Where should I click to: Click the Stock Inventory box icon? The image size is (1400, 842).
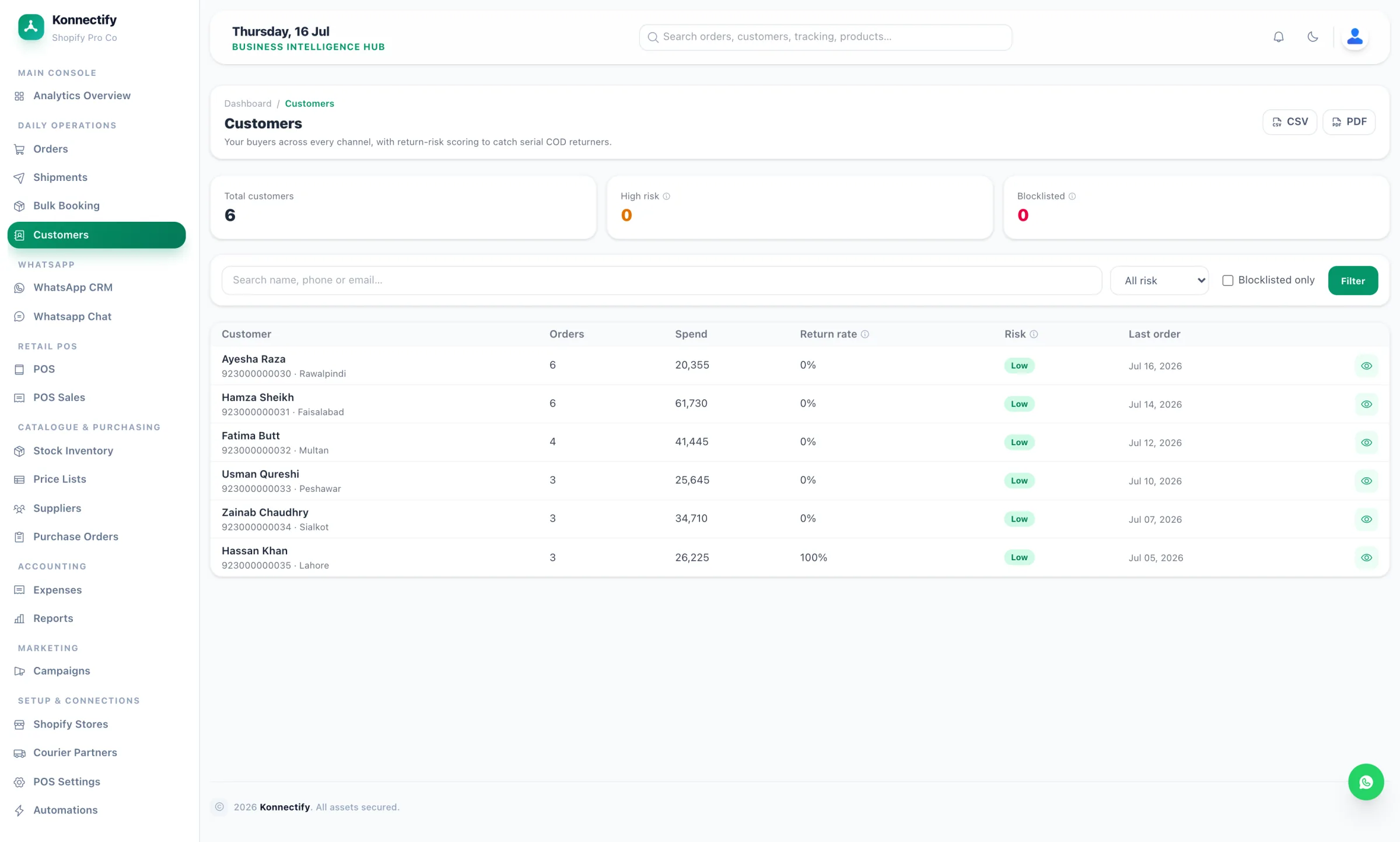click(19, 451)
